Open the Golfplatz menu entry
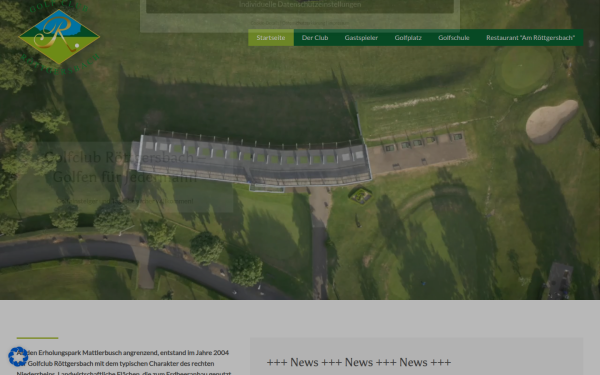This screenshot has height=375, width=600. [x=408, y=38]
